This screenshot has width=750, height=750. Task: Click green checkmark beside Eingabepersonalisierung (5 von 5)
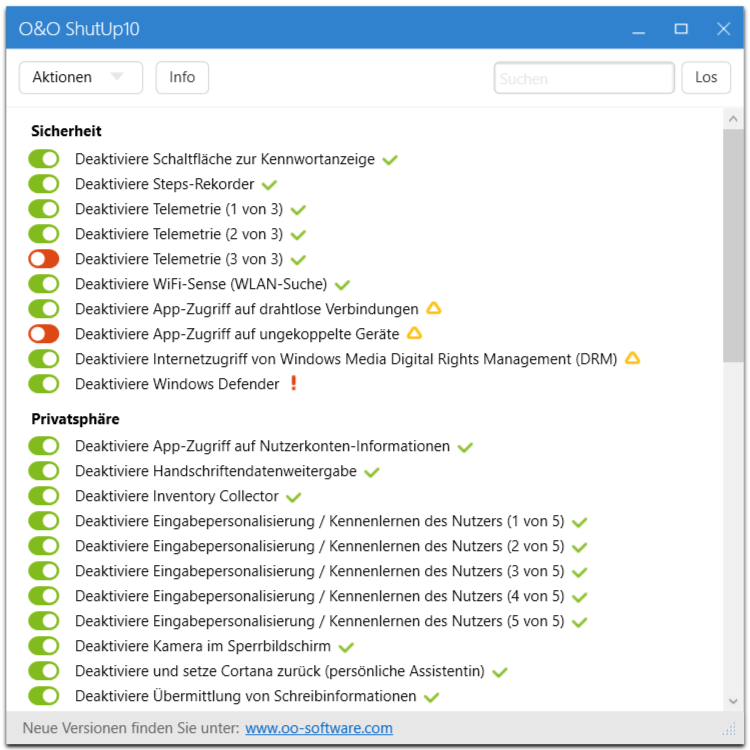[x=579, y=622]
